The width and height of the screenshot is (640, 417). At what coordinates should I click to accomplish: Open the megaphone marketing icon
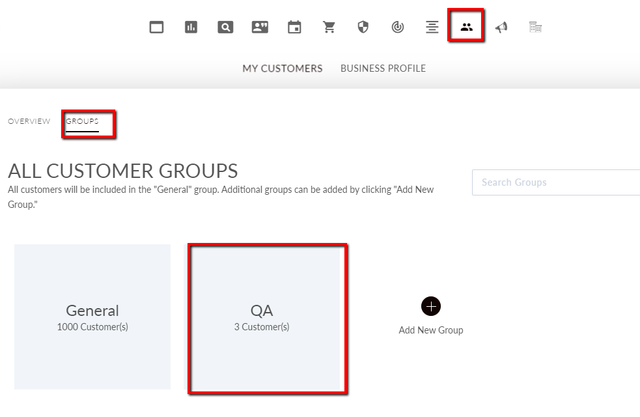501,27
